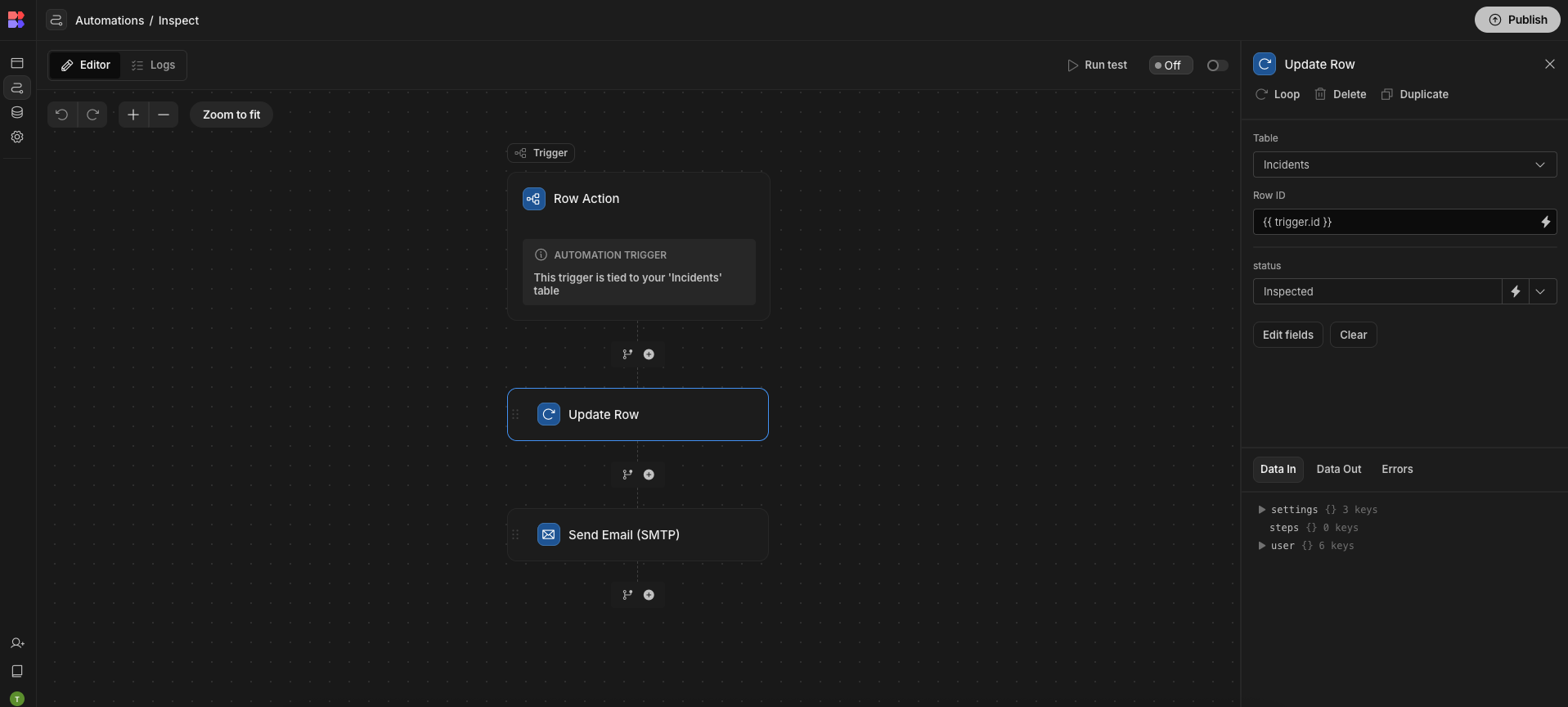Open the Settings gear in sidebar

pyautogui.click(x=17, y=137)
